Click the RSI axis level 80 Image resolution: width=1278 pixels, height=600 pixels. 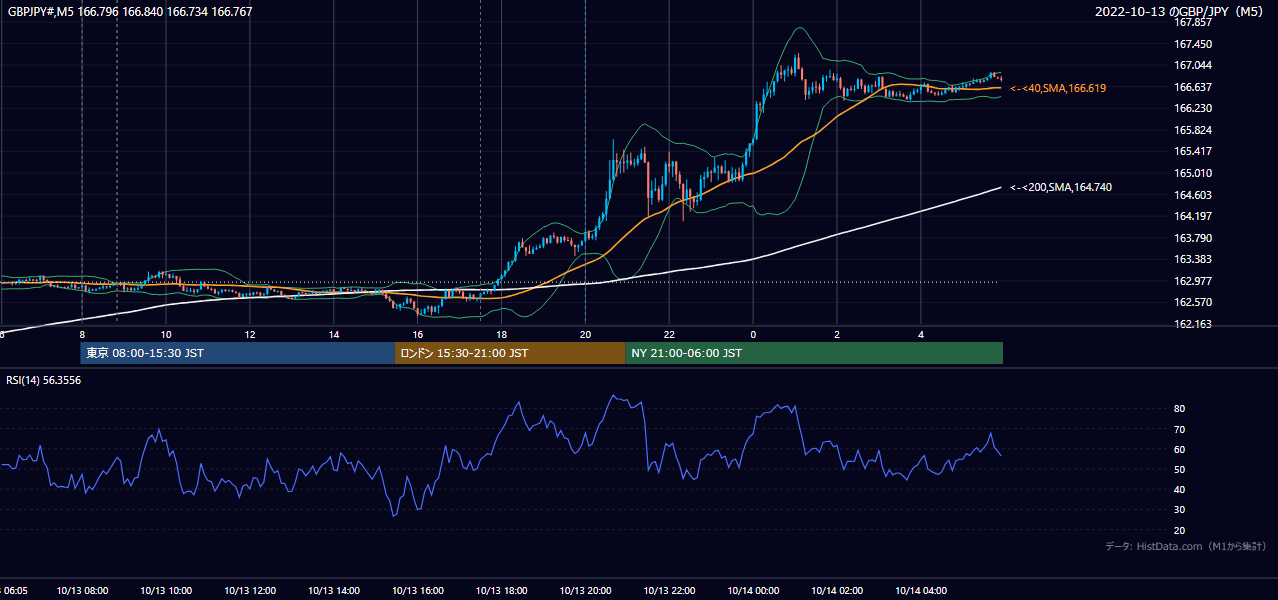1180,409
